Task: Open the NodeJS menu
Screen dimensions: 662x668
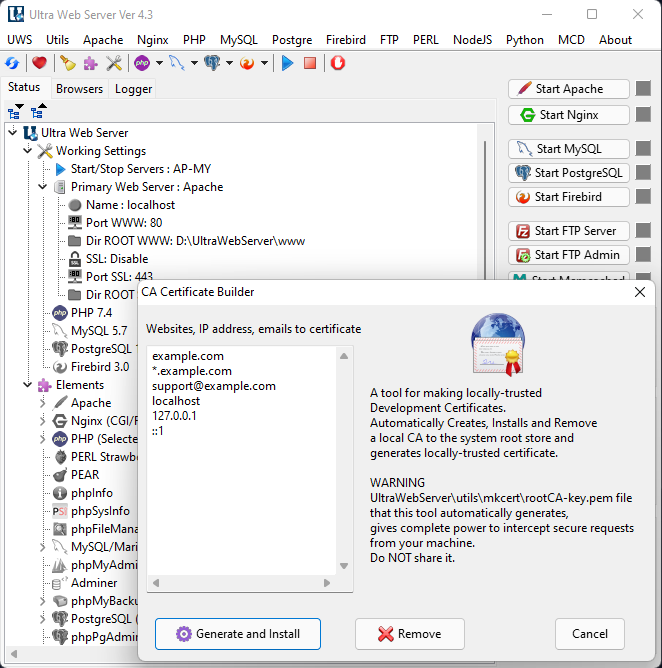Action: [x=472, y=40]
